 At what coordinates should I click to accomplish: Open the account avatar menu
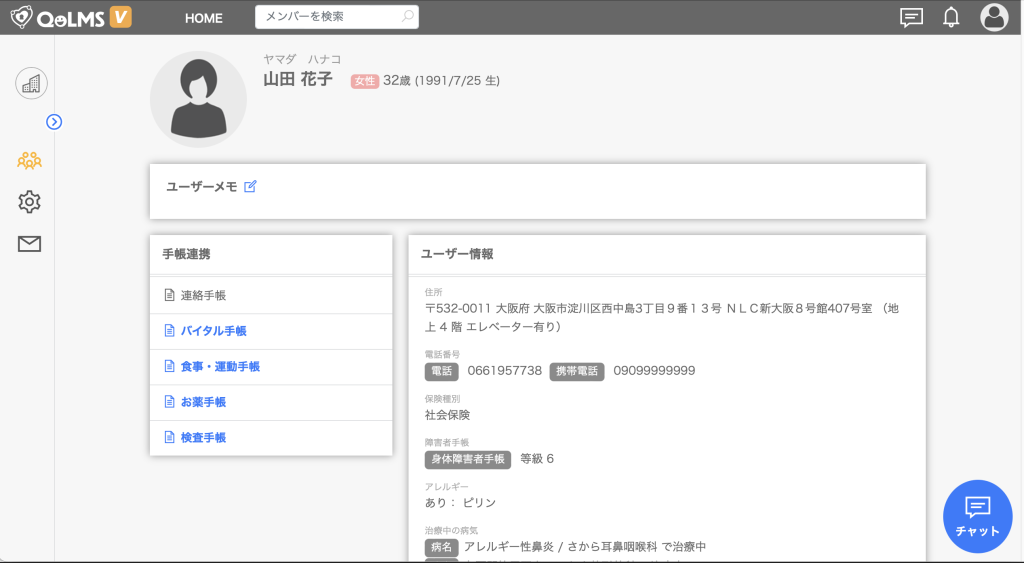click(994, 17)
